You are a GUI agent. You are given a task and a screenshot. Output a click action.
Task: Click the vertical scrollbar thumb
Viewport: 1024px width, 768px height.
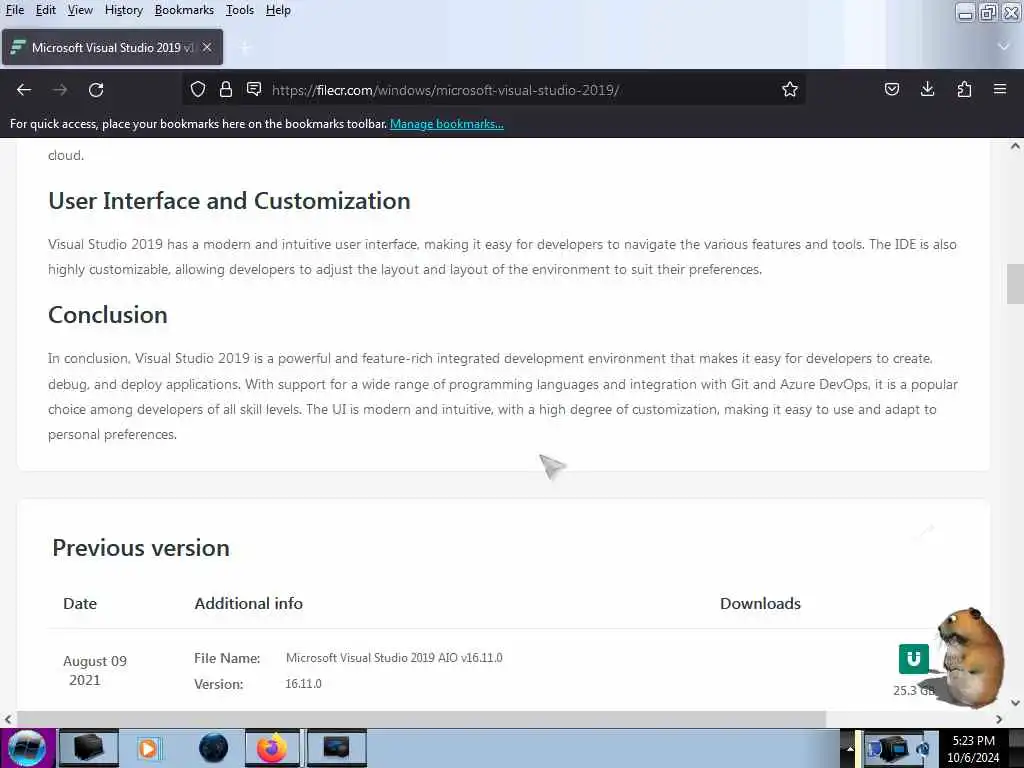pyautogui.click(x=1015, y=284)
